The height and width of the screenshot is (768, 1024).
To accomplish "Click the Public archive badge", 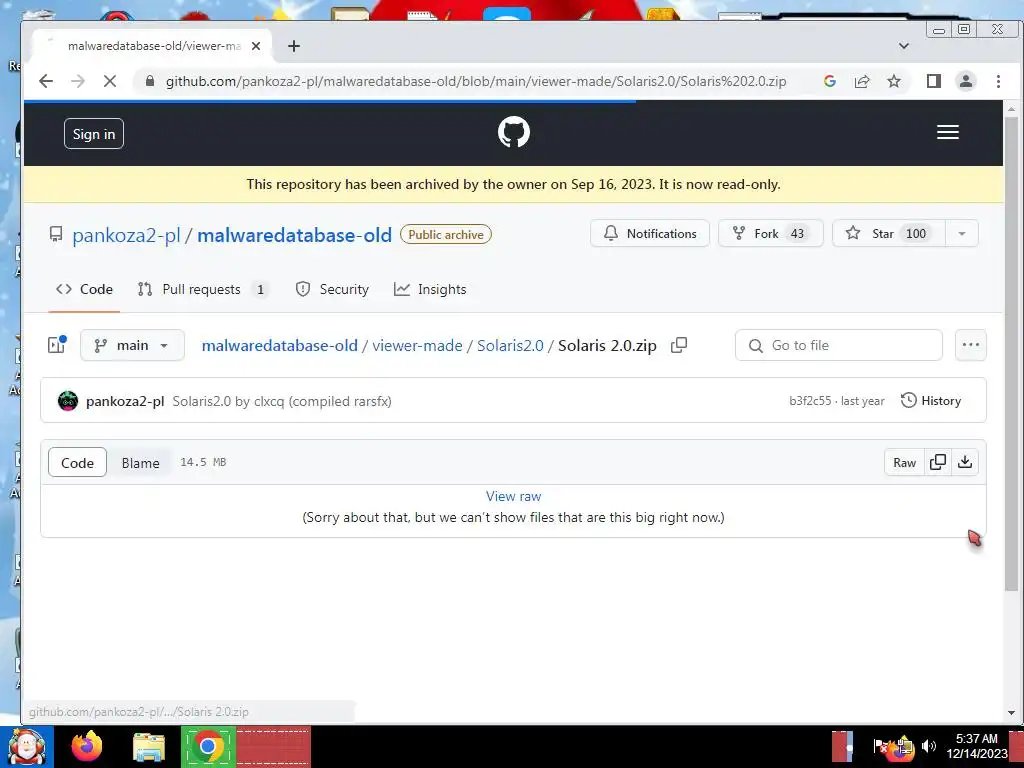I will [446, 234].
